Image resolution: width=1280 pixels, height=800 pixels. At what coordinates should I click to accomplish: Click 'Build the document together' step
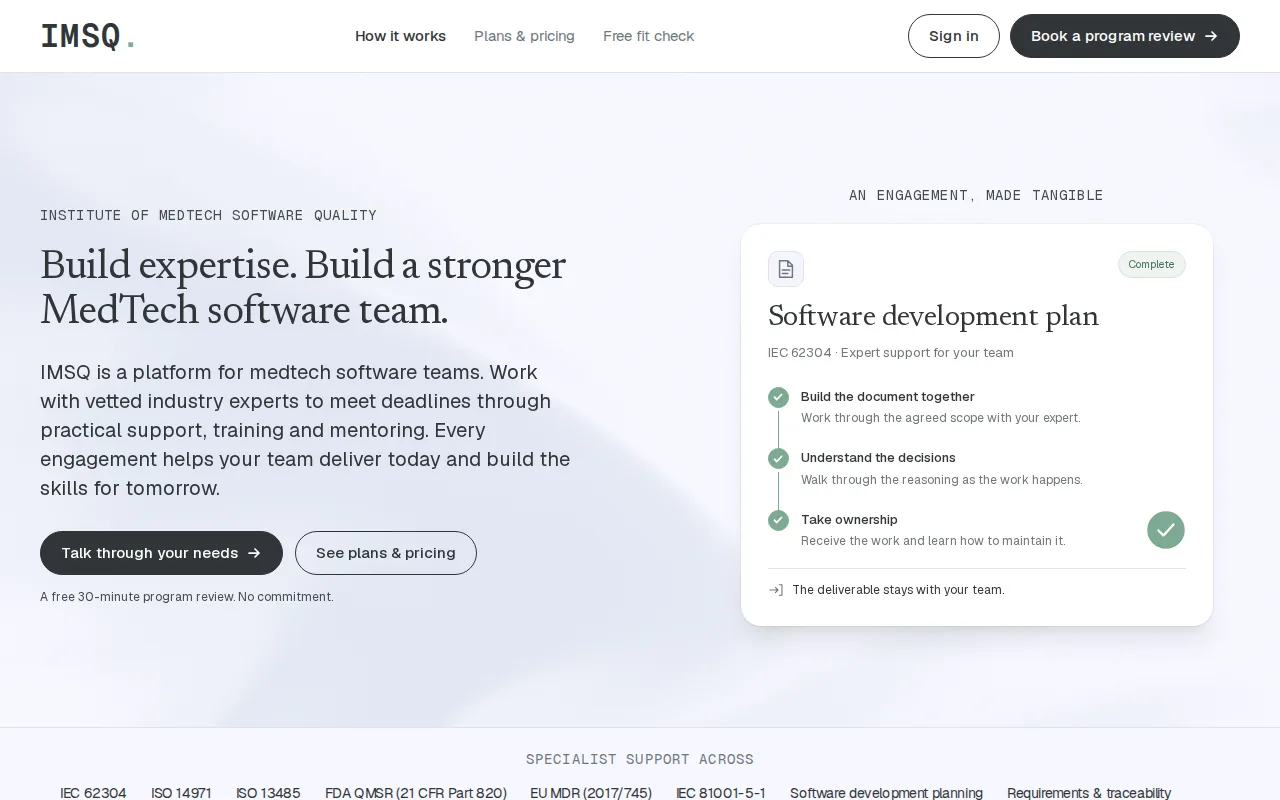click(887, 397)
